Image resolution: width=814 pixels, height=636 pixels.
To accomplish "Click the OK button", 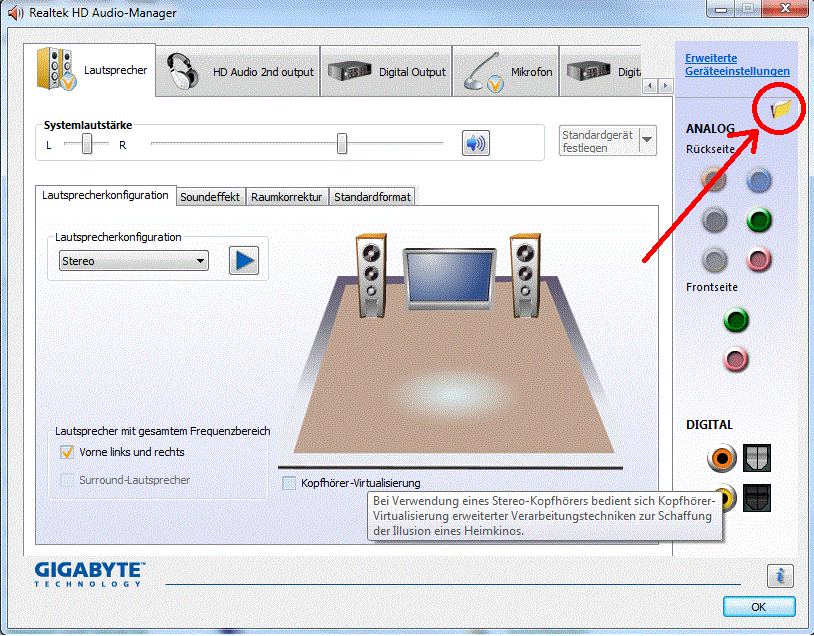I will tap(758, 607).
